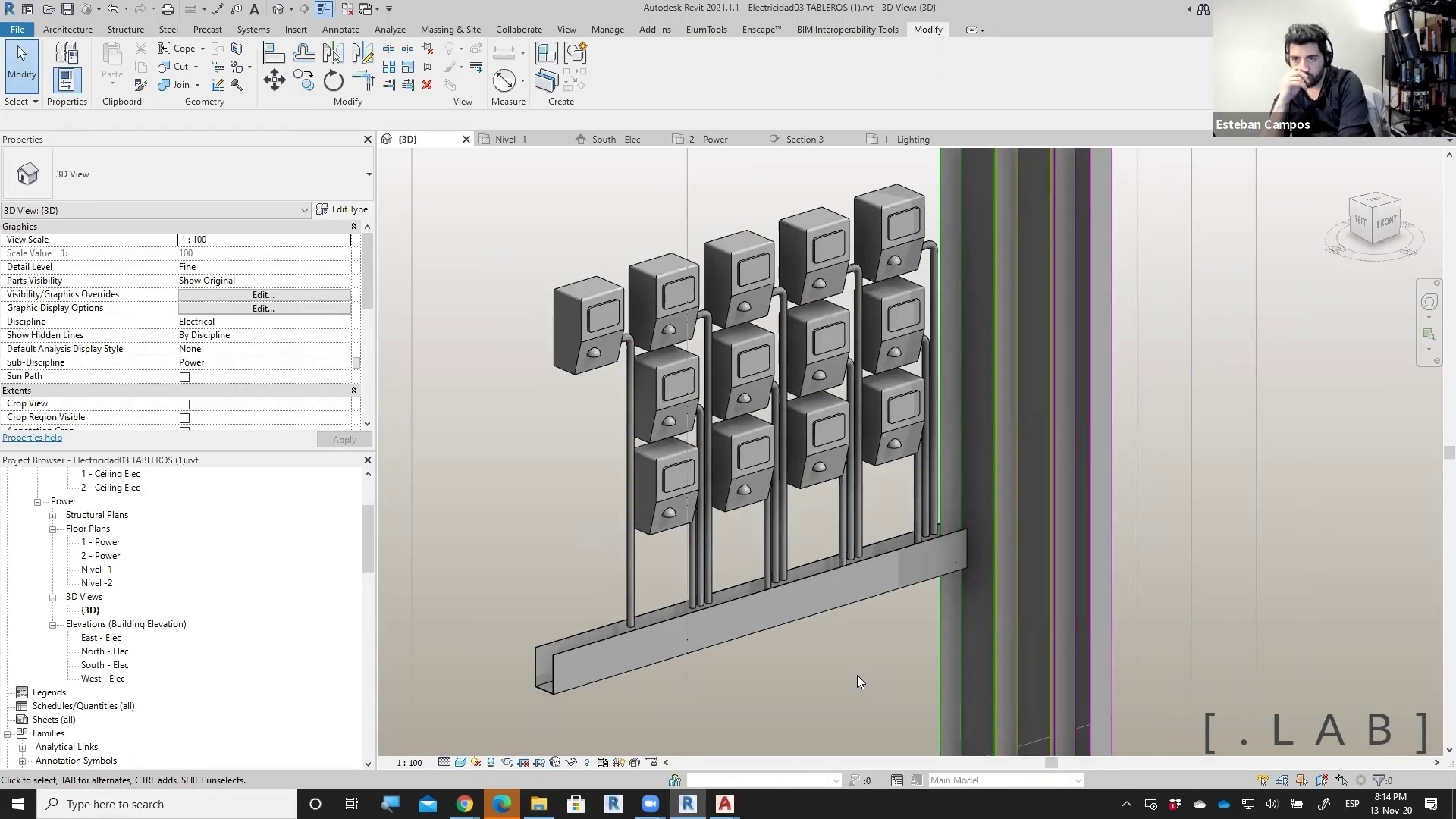The height and width of the screenshot is (819, 1456).
Task: Click Edit for Visibility/Graphics Overrides
Action: coord(263,294)
